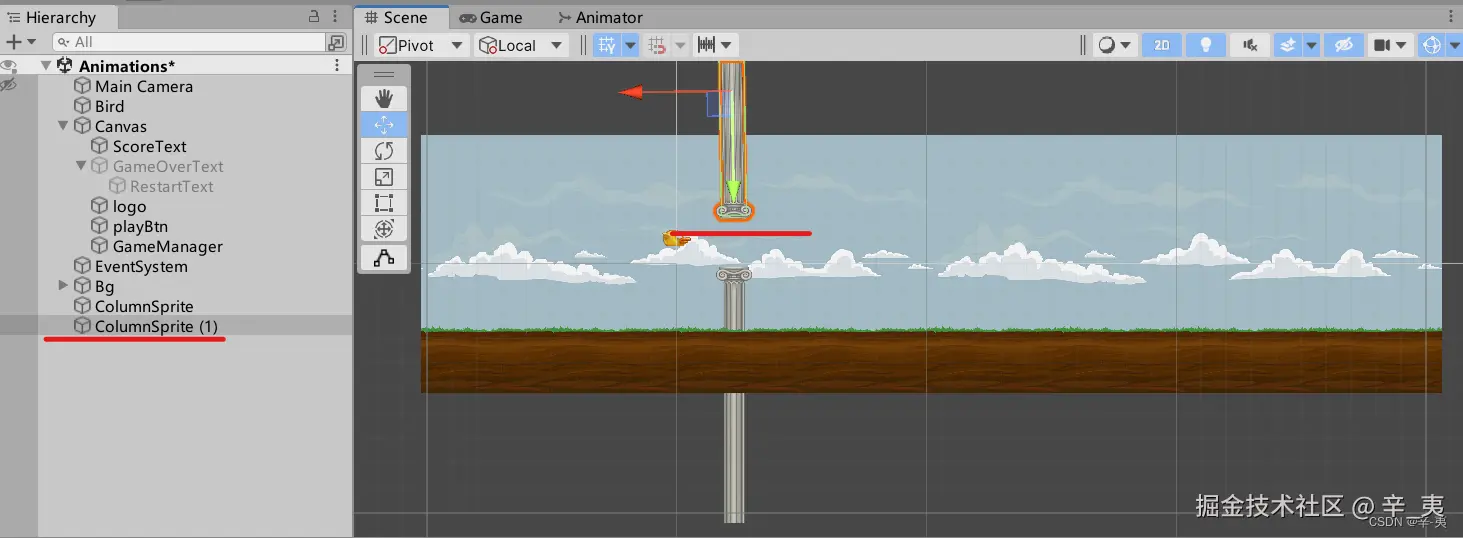Collapse the Animations scene root
Screen dimensions: 1463x538
(46, 66)
